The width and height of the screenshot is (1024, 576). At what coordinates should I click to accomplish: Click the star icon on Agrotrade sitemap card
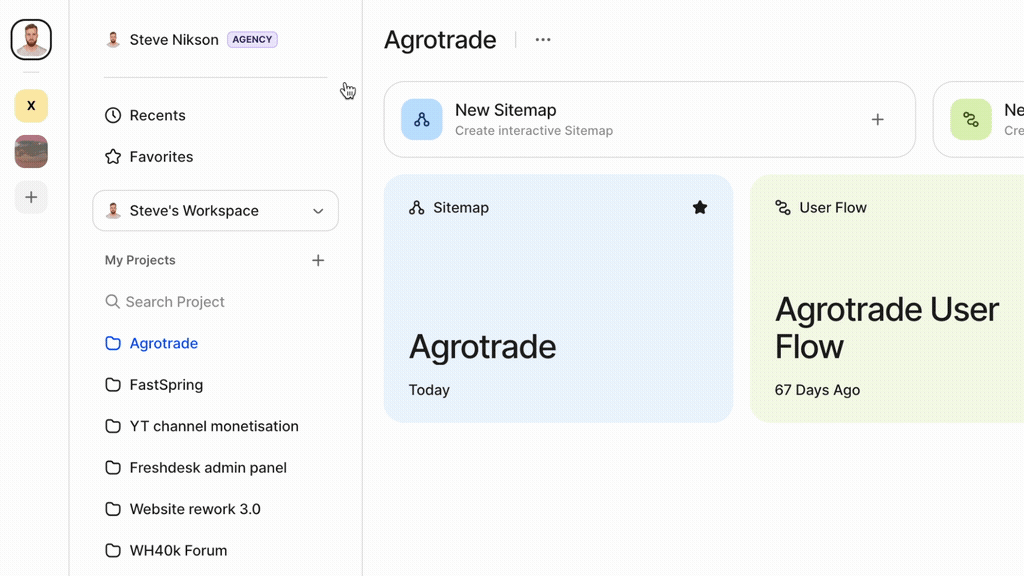[x=700, y=208]
